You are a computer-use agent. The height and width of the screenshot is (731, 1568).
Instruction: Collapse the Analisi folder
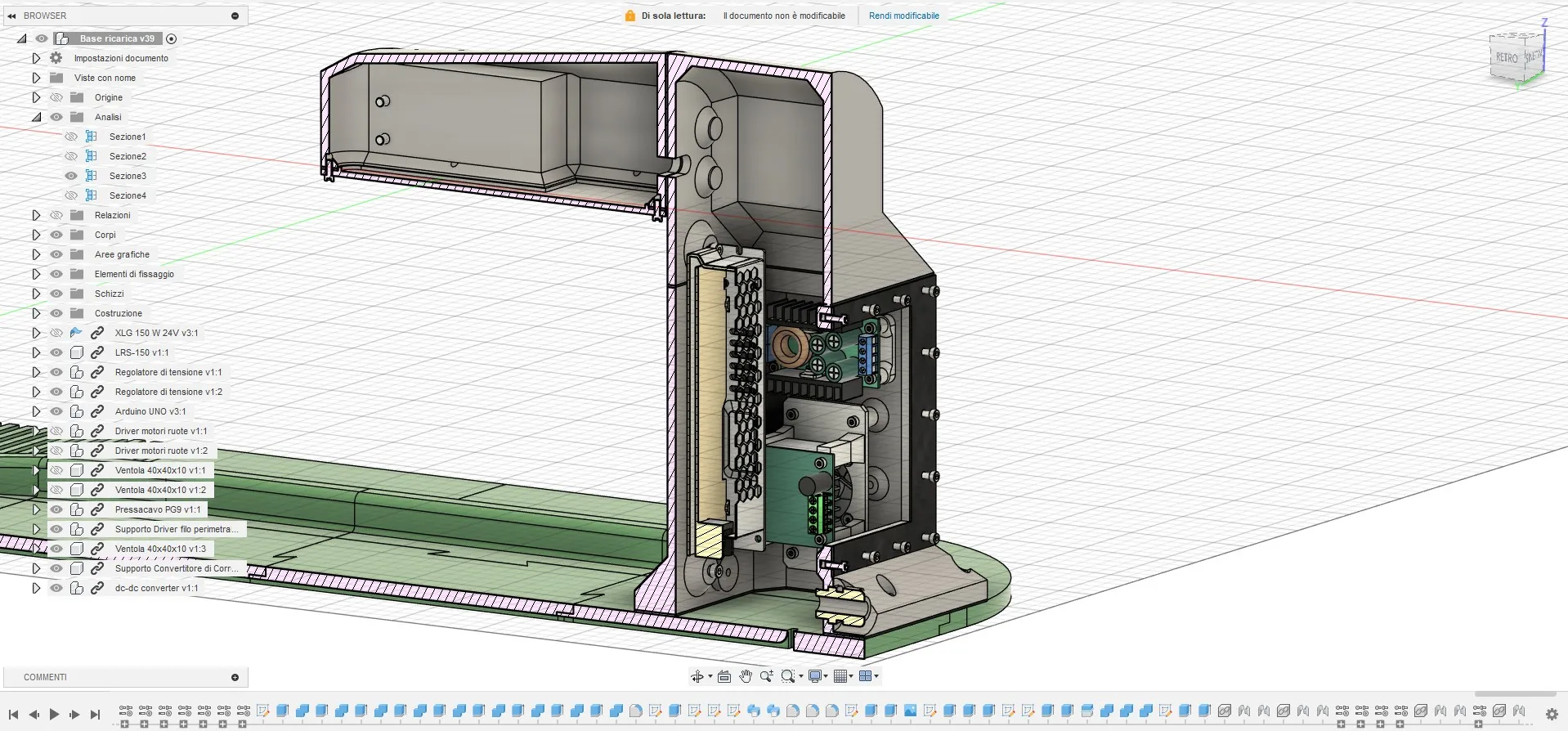pyautogui.click(x=36, y=117)
